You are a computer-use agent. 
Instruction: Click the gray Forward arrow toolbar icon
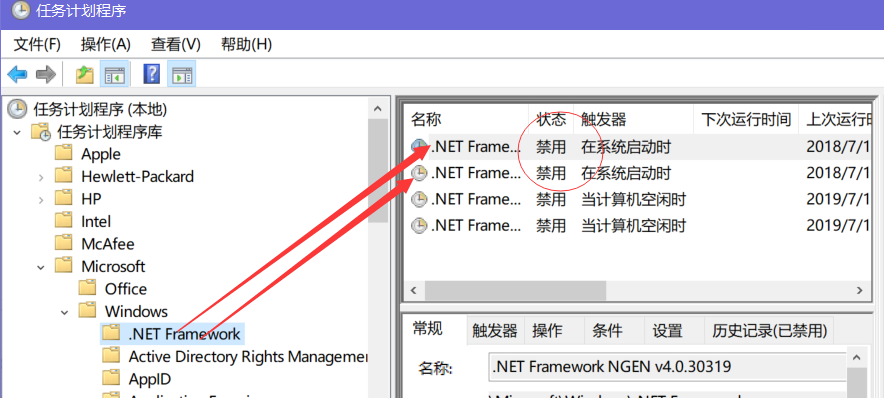46,74
